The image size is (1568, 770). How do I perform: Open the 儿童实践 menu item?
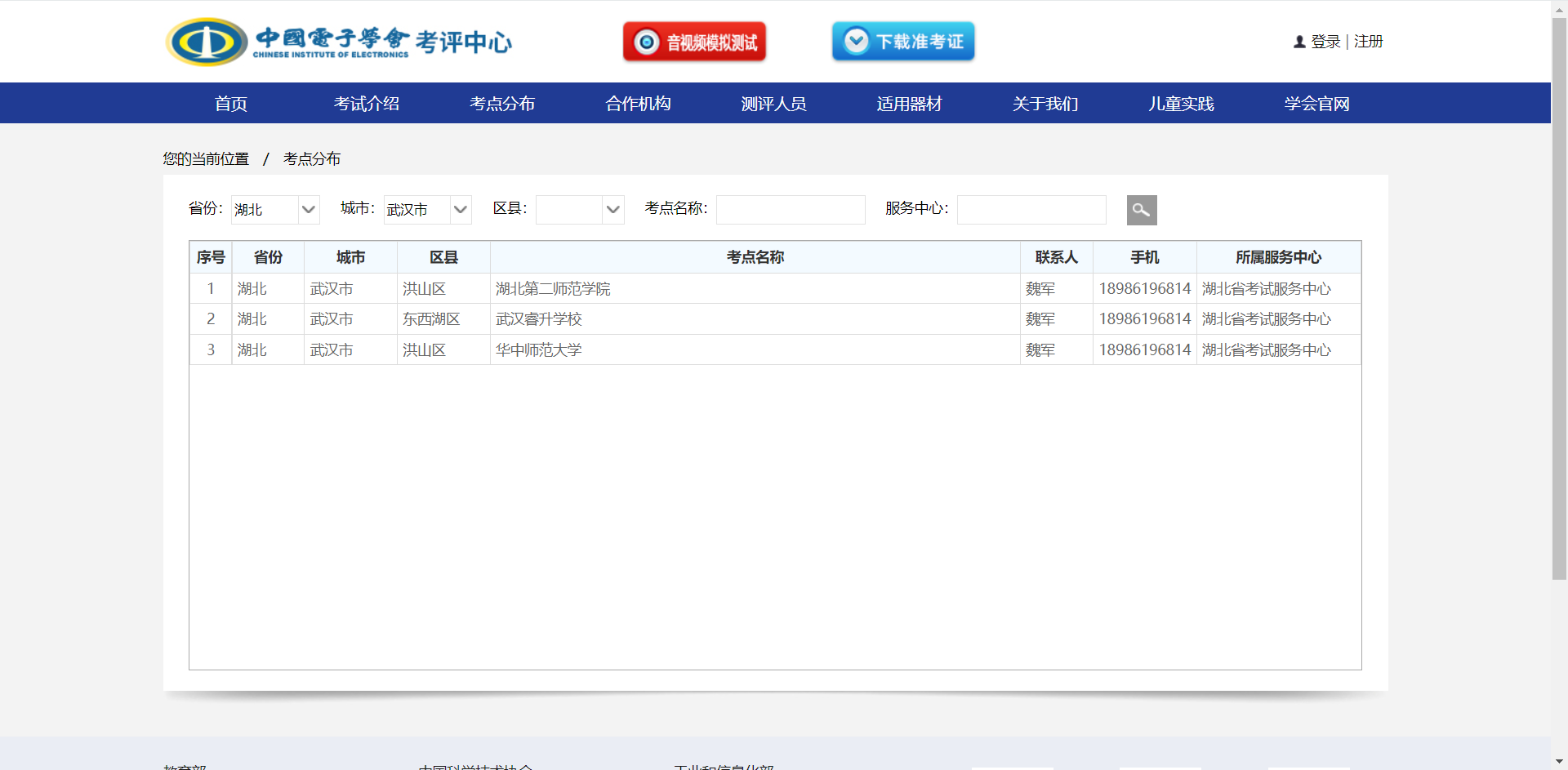1180,104
